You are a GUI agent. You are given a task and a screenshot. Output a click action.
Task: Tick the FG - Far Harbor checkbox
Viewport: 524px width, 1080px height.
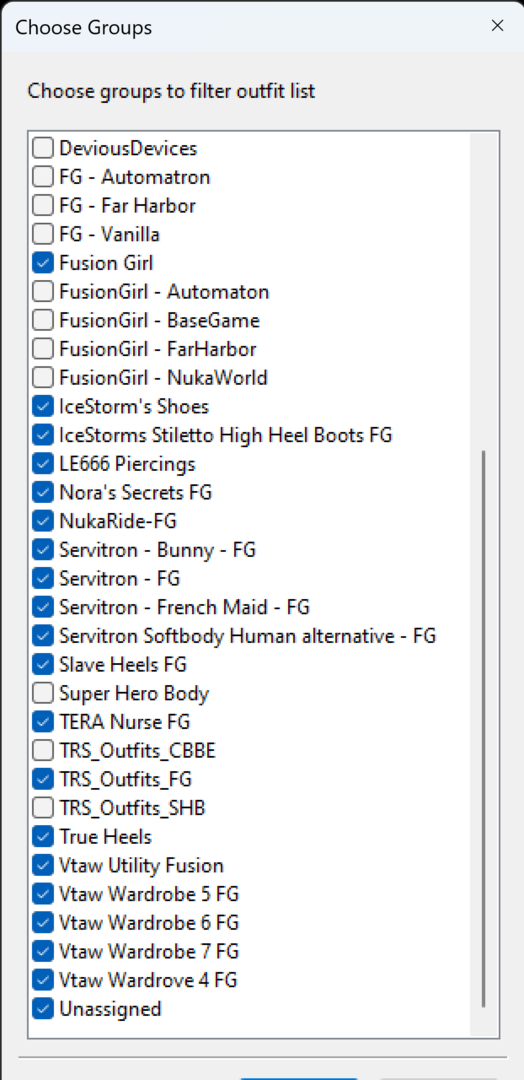point(43,205)
